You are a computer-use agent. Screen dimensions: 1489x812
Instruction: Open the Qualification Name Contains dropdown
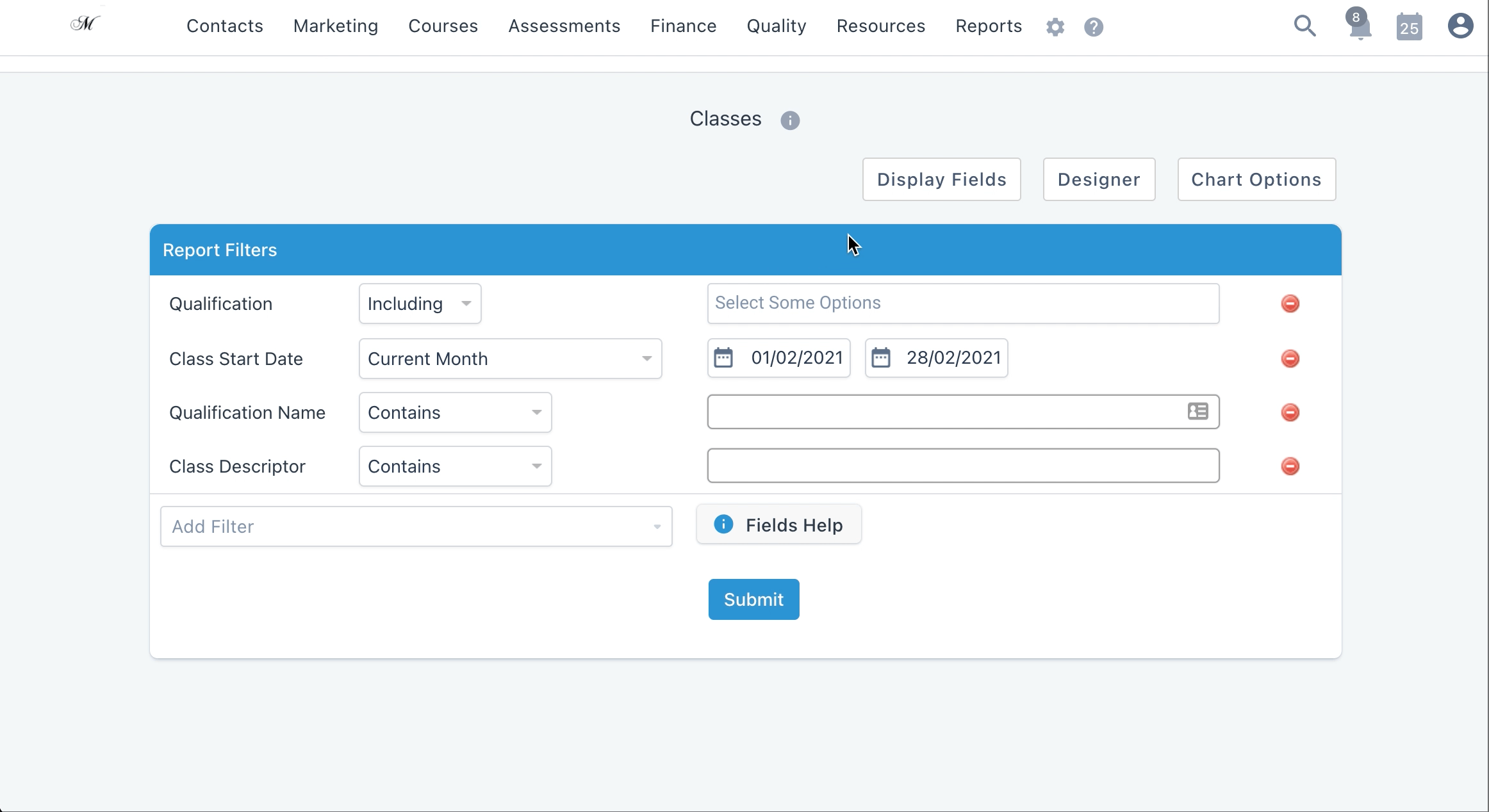point(455,412)
